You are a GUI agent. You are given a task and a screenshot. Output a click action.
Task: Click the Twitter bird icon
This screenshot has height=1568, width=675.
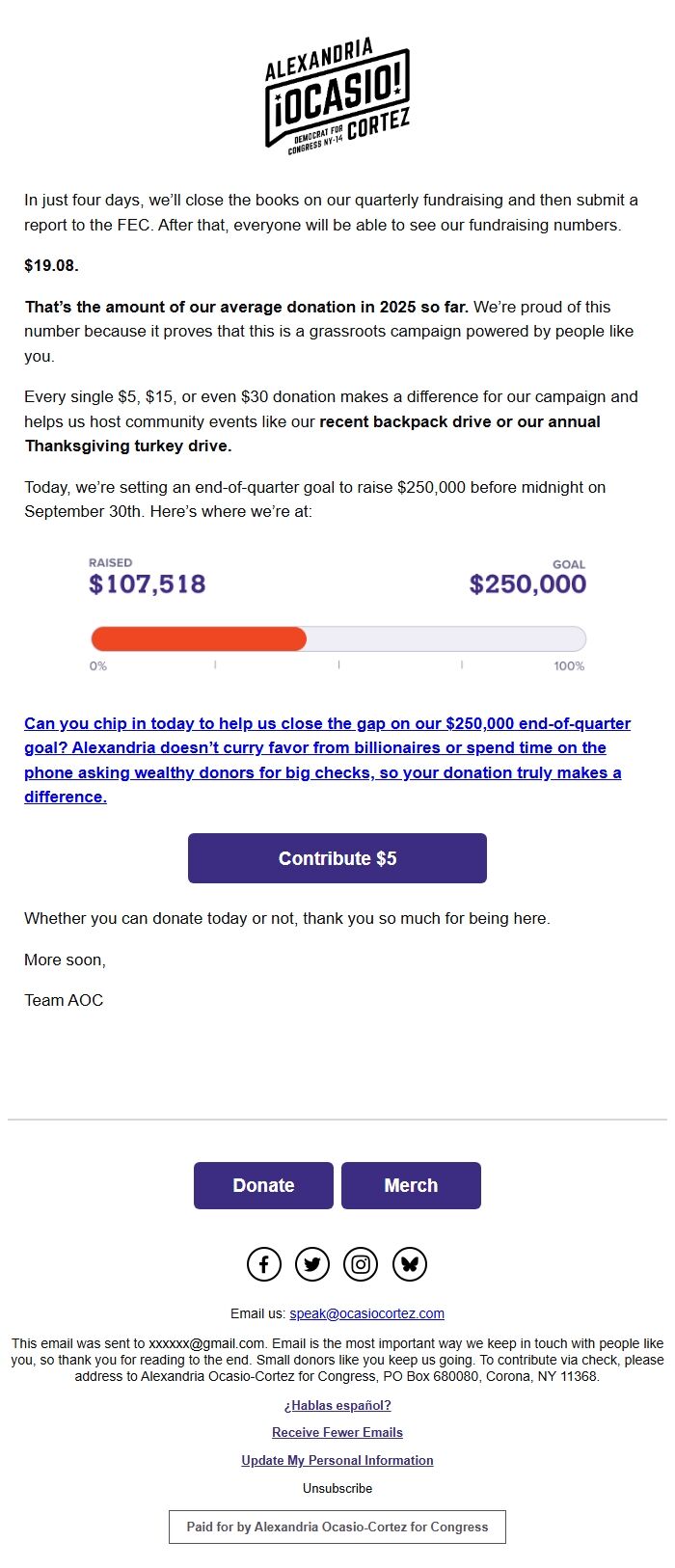click(312, 1264)
